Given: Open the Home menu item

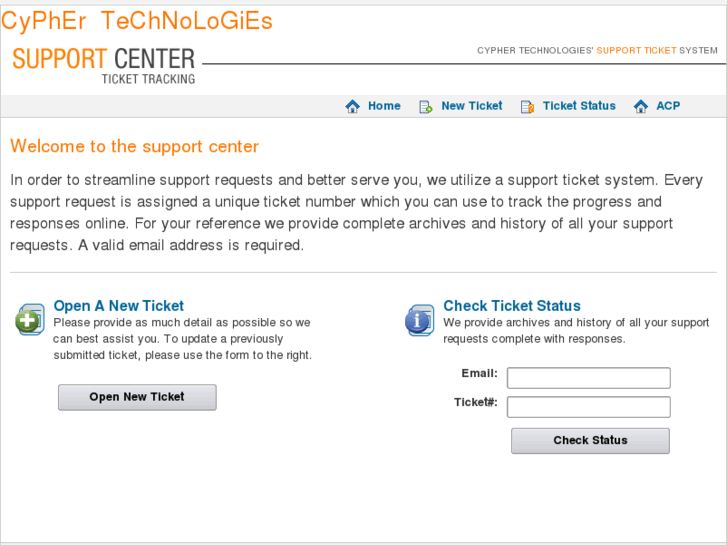Looking at the screenshot, I should 384,106.
